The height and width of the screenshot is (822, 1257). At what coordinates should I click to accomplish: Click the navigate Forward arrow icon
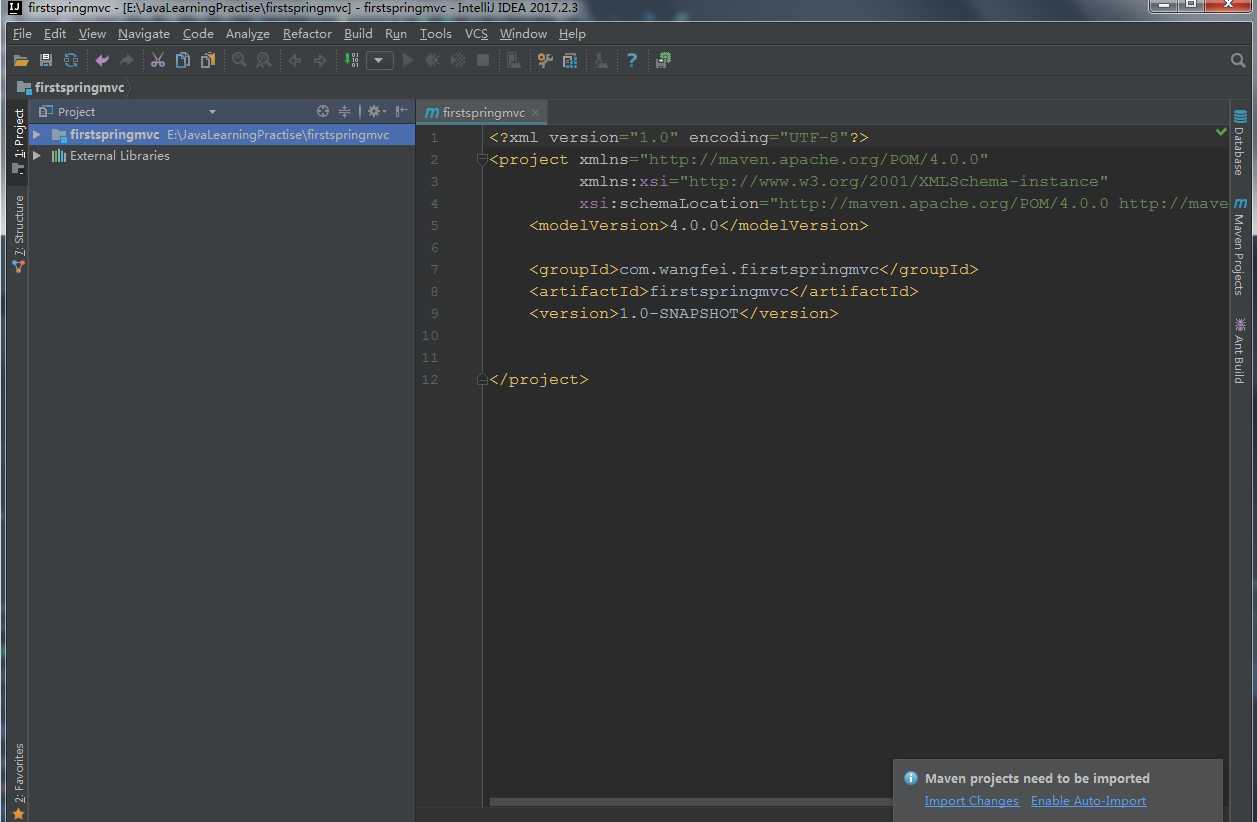point(320,60)
